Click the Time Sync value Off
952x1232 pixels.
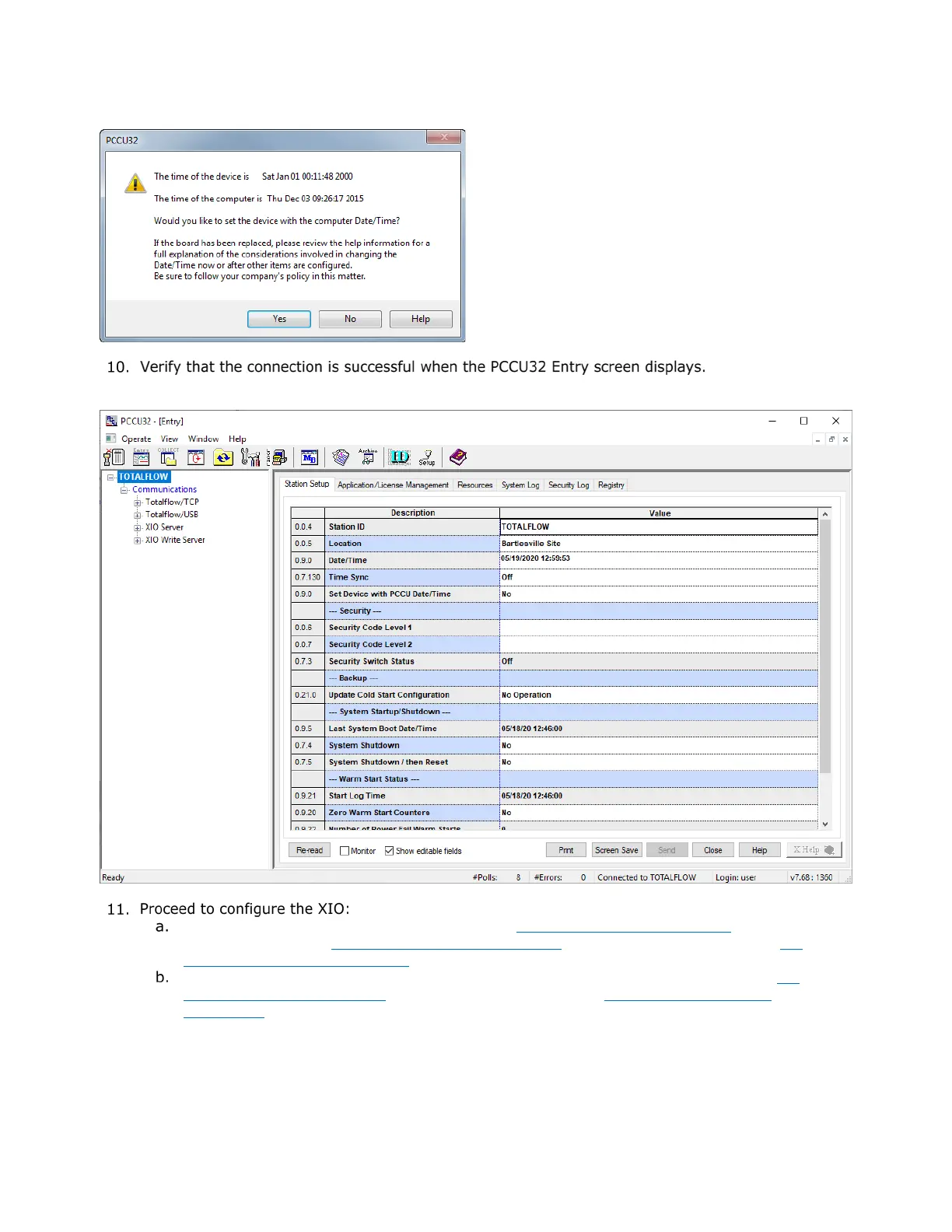pyautogui.click(x=659, y=577)
